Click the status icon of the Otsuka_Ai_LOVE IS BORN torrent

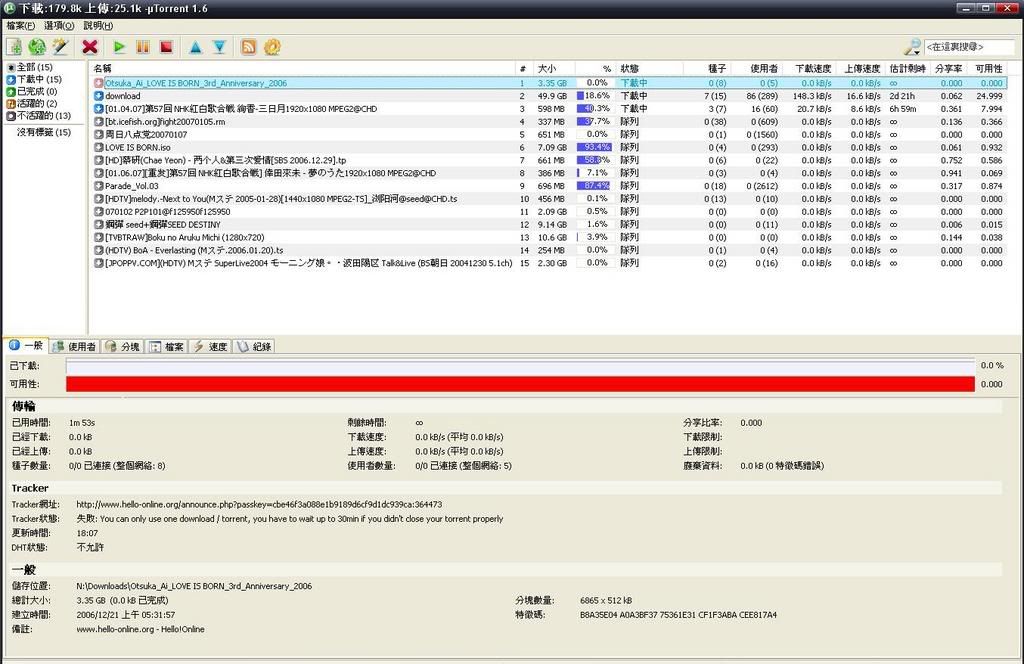(x=99, y=83)
